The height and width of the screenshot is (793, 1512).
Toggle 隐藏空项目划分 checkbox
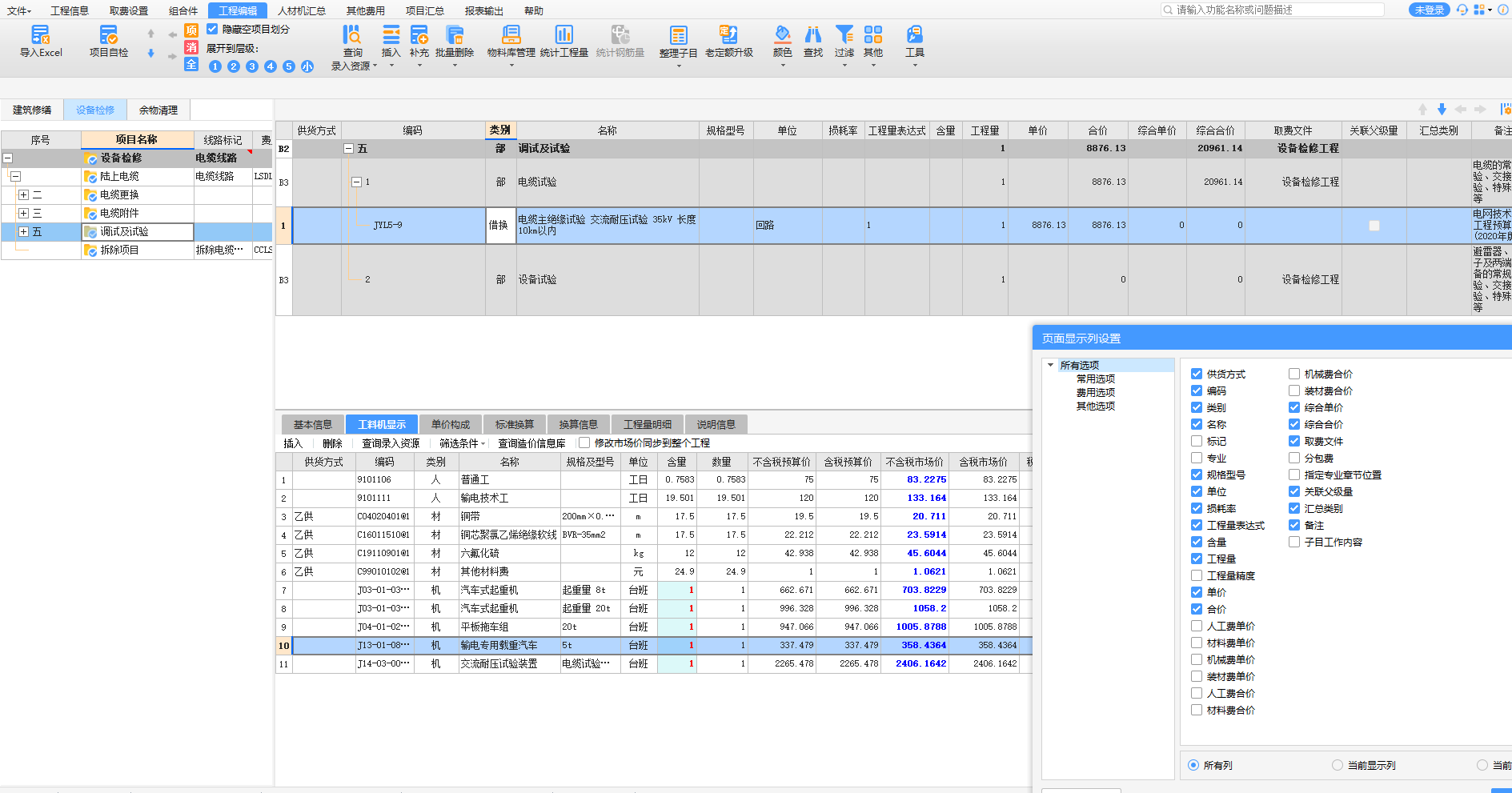pos(212,29)
